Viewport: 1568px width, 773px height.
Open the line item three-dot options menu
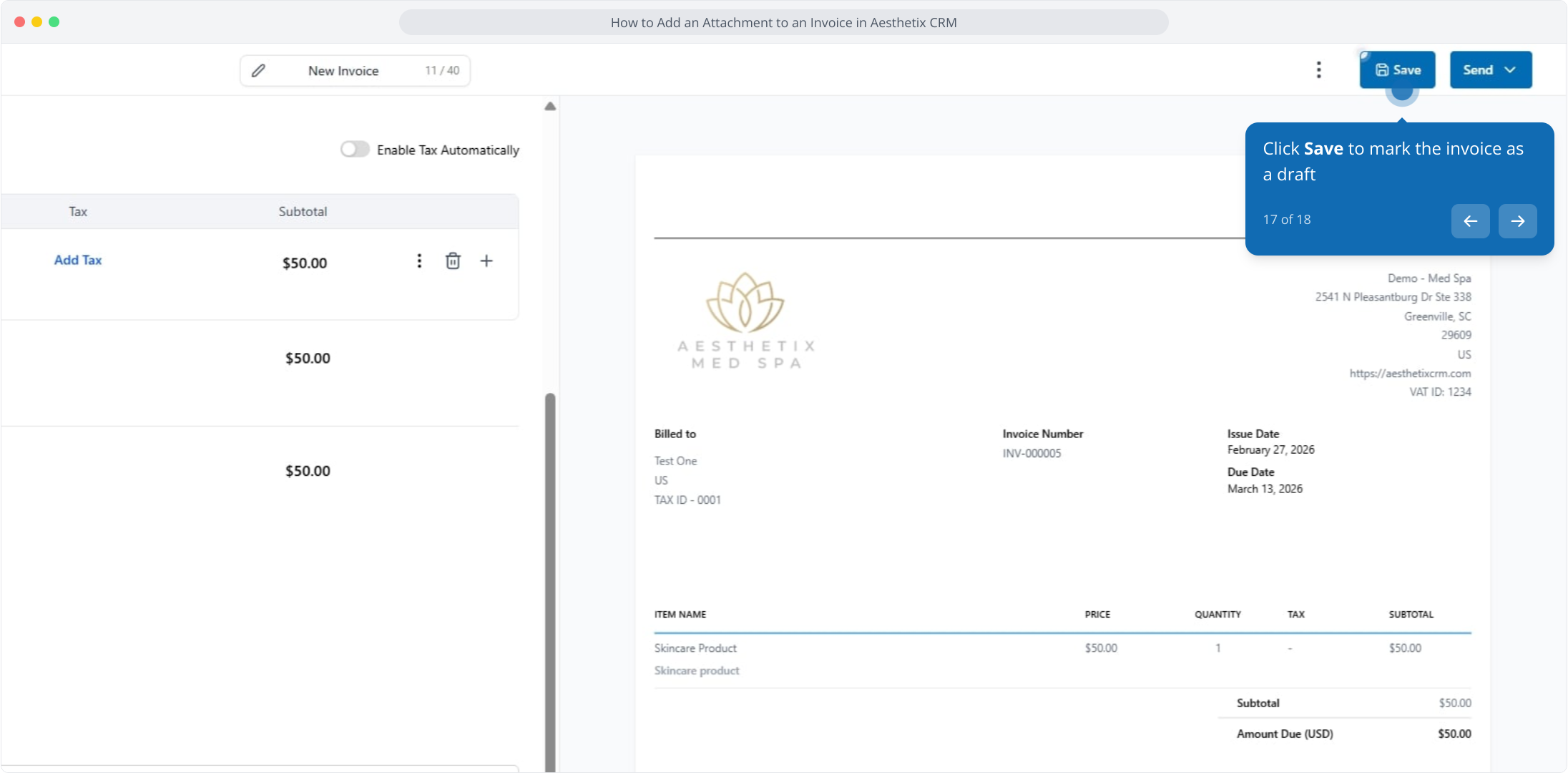tap(419, 261)
